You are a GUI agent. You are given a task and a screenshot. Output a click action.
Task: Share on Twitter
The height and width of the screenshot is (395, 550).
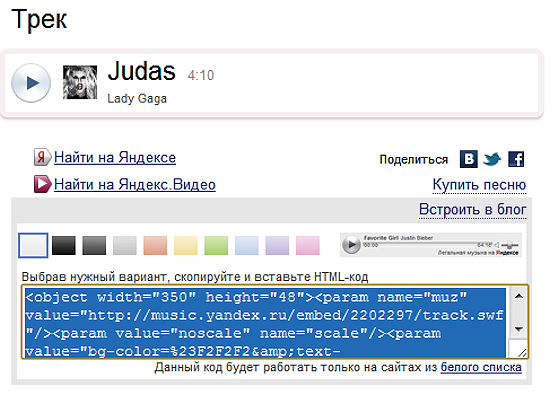[492, 159]
